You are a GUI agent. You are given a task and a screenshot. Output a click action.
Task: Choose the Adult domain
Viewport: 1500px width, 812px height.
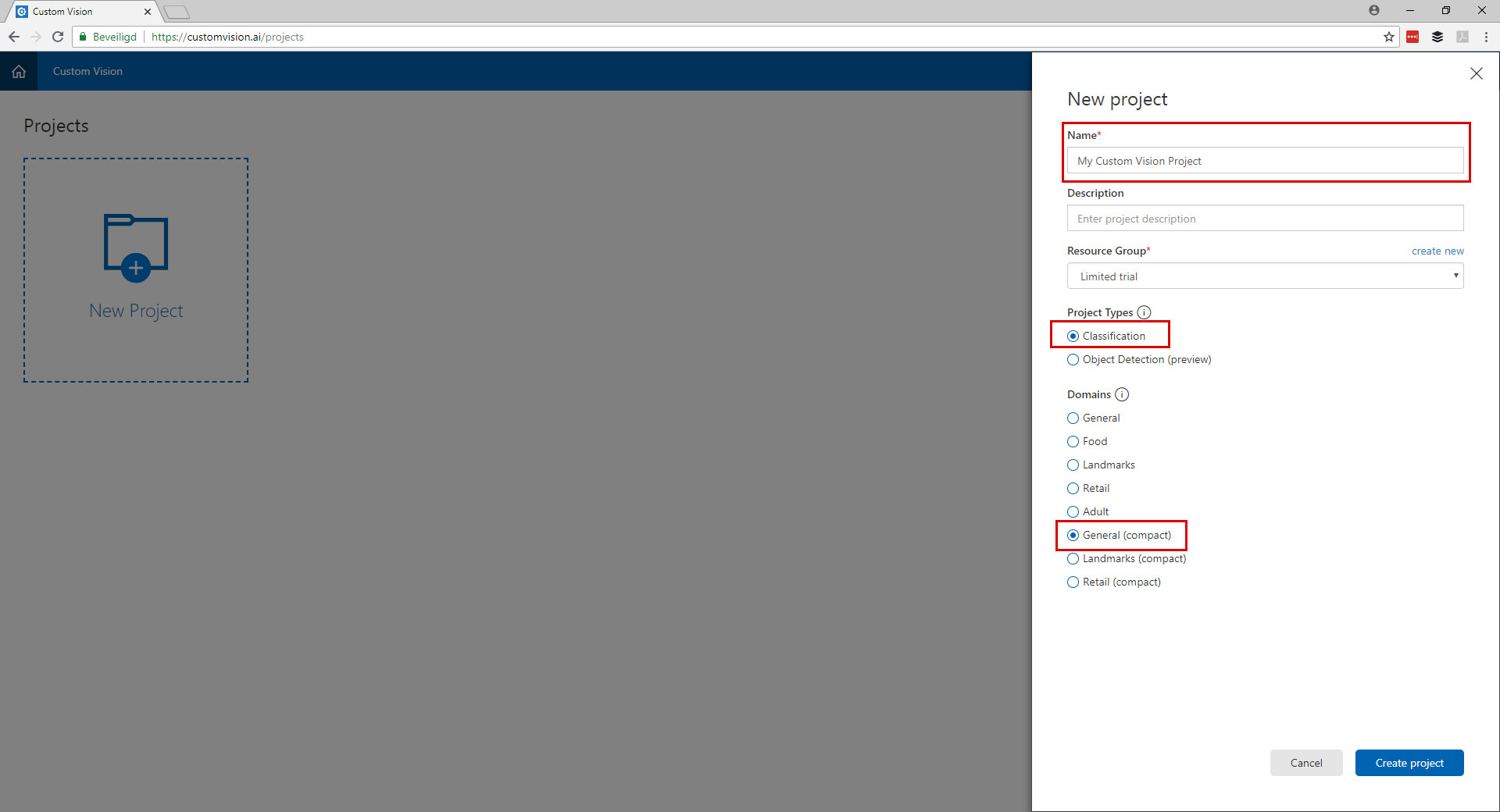pyautogui.click(x=1073, y=511)
